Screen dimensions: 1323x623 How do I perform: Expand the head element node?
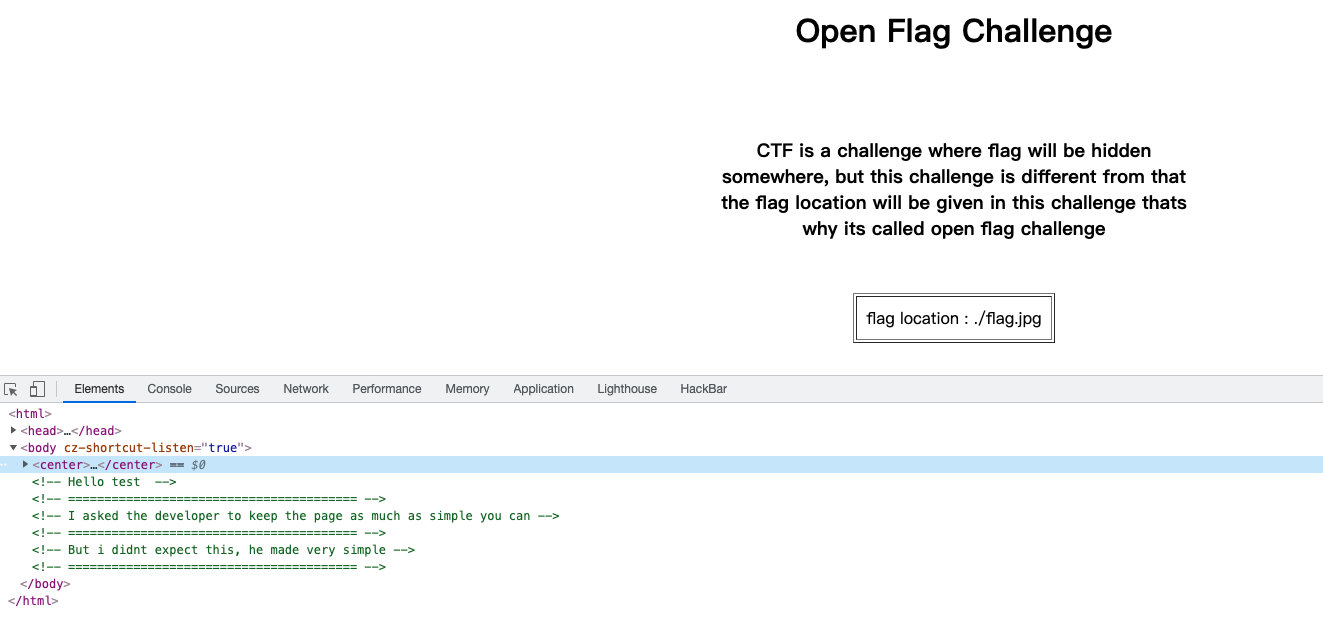click(x=14, y=431)
